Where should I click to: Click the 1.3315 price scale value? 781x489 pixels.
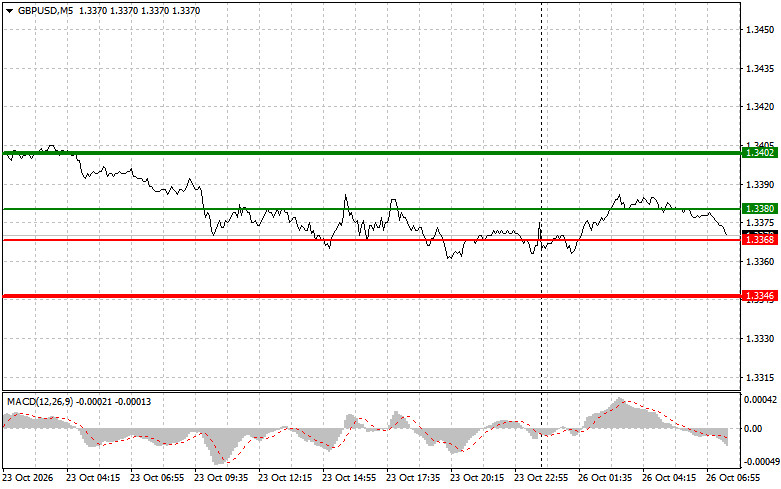click(x=760, y=377)
